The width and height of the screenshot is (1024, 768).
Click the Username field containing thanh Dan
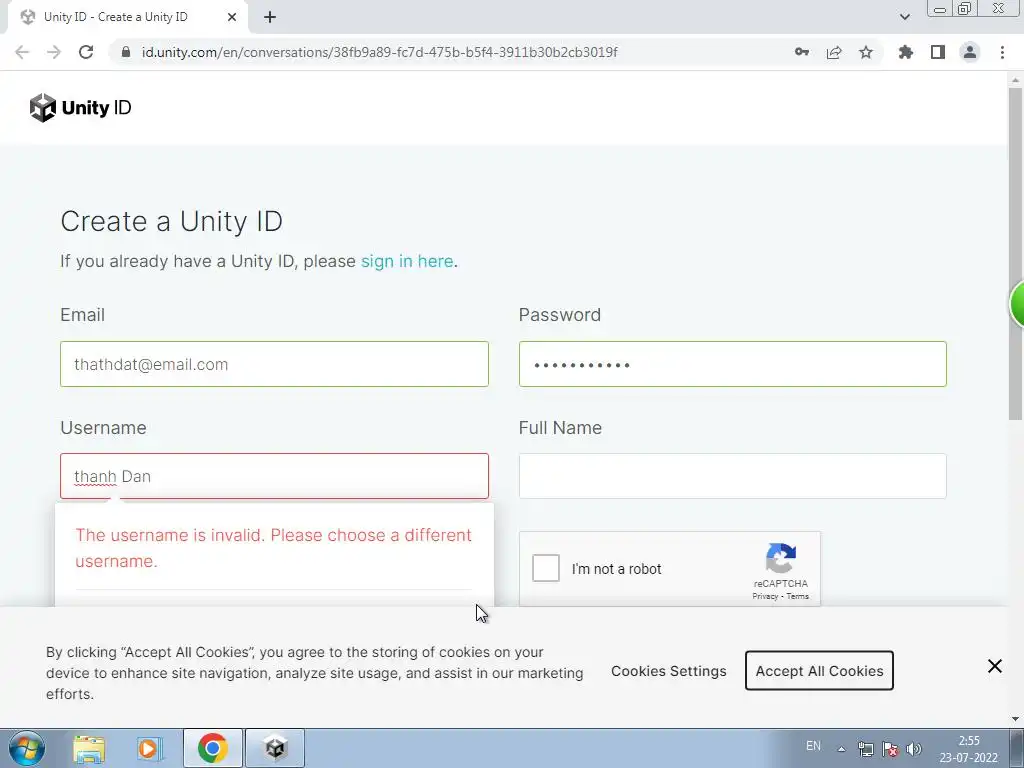(274, 476)
